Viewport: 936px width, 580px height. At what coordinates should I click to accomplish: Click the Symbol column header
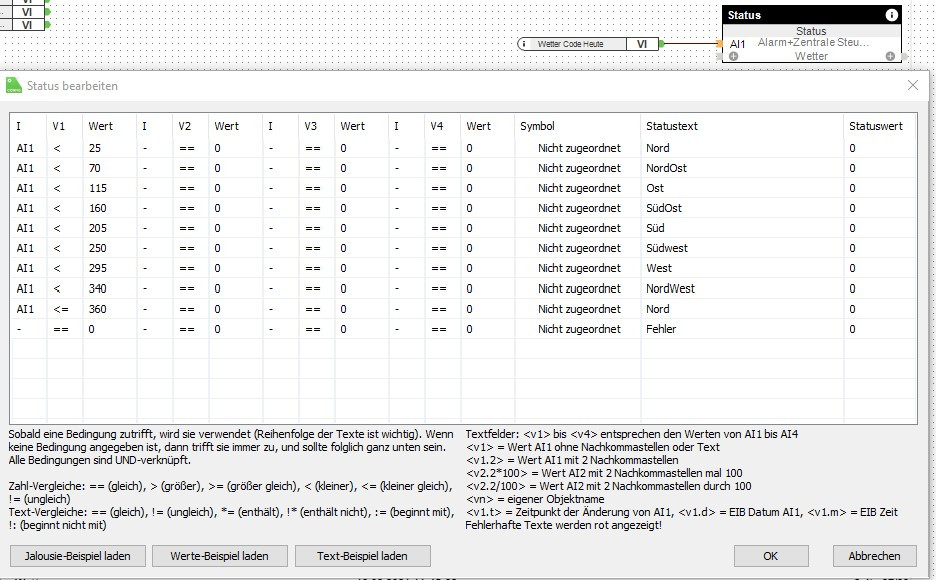[x=537, y=126]
